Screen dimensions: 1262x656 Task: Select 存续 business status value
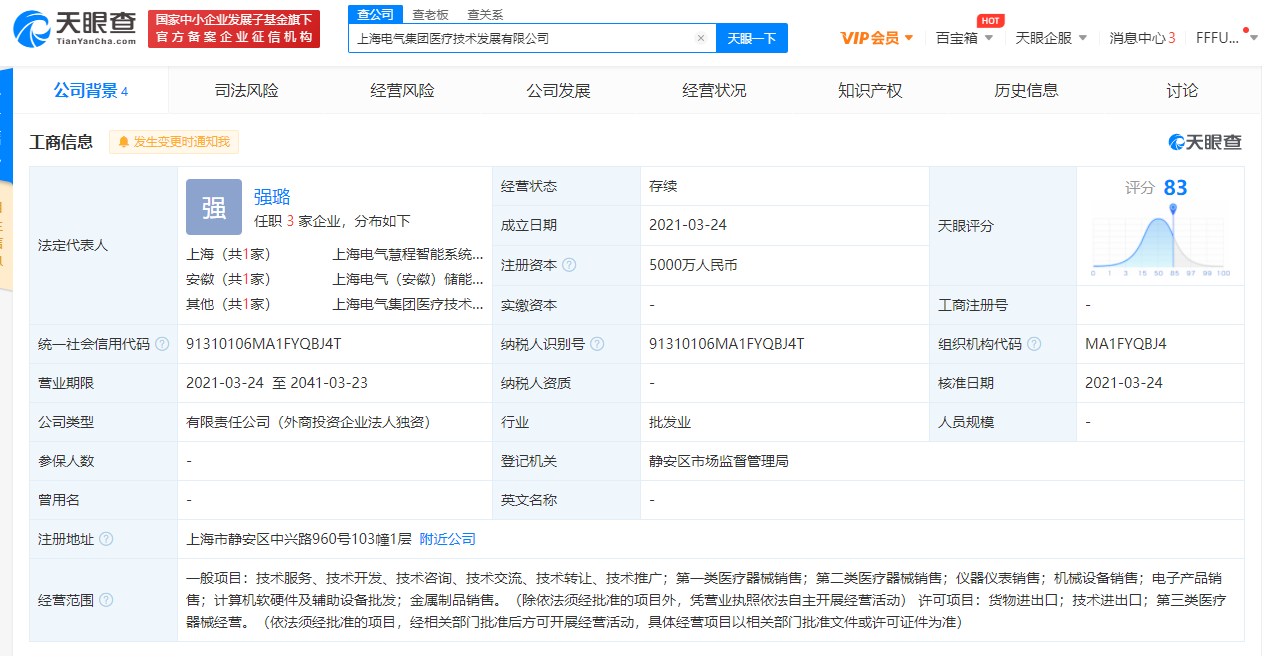click(x=663, y=186)
